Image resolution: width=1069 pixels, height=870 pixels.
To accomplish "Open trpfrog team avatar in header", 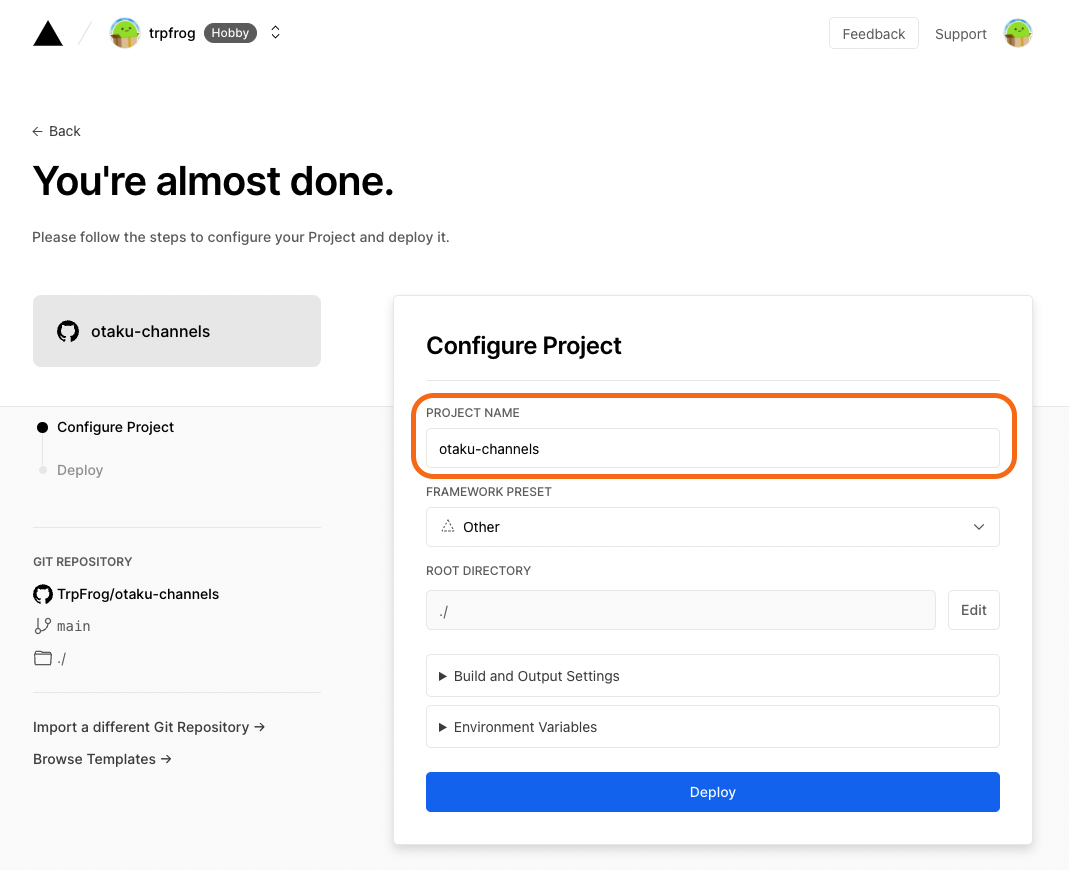I will 125,33.
